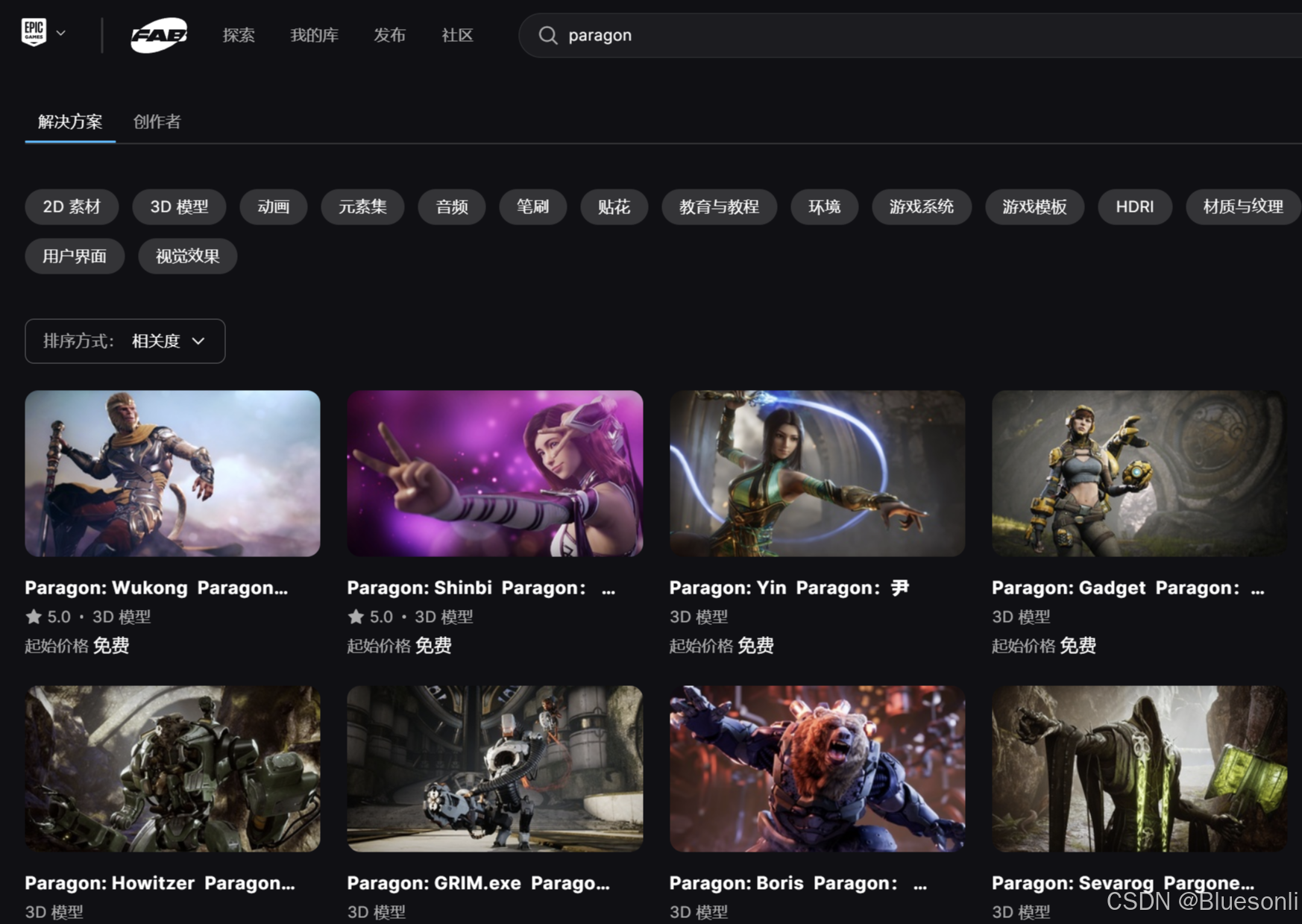Click 起始价格 免费 under Gadget

pyautogui.click(x=1044, y=646)
